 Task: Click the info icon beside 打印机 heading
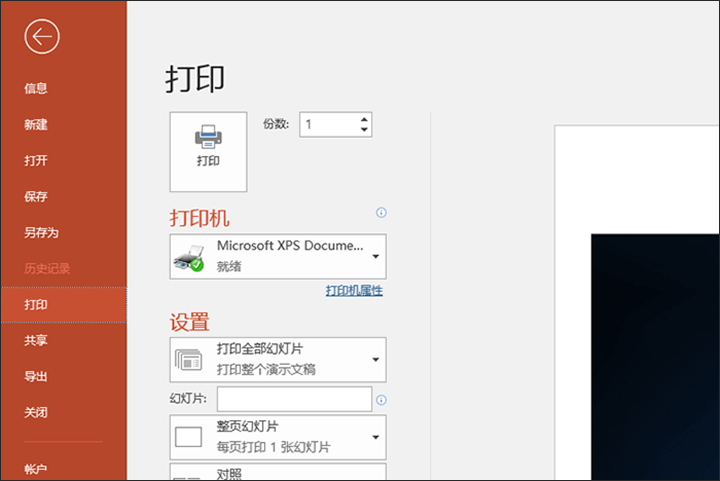[x=381, y=213]
